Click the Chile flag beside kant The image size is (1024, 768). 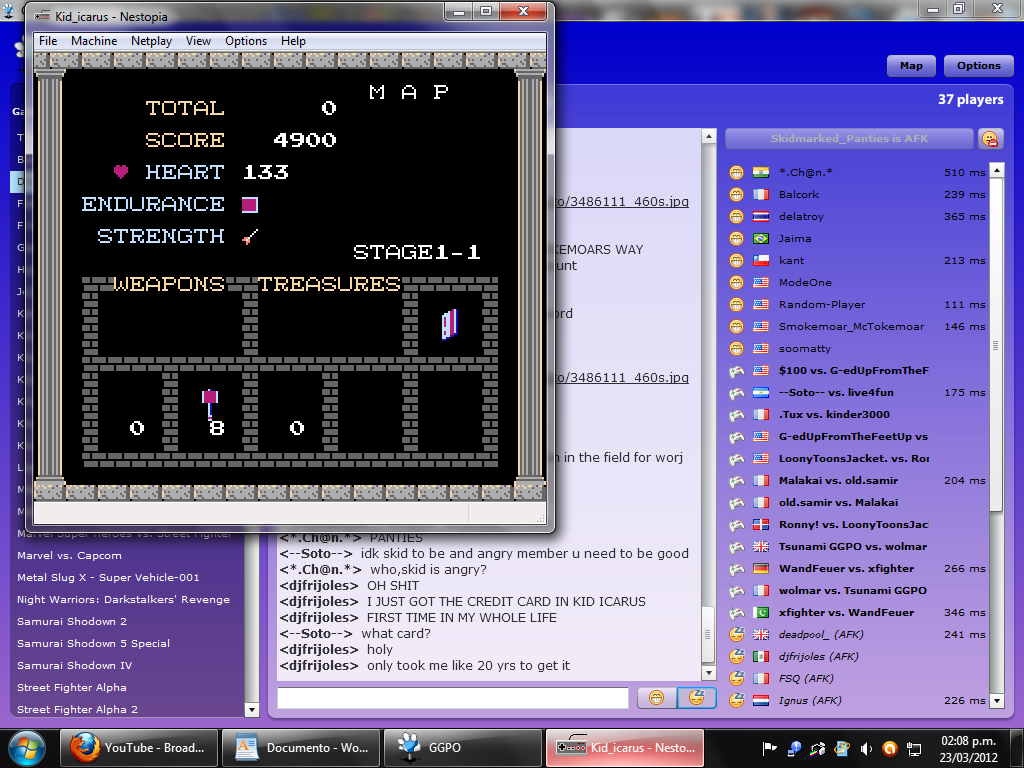761,261
